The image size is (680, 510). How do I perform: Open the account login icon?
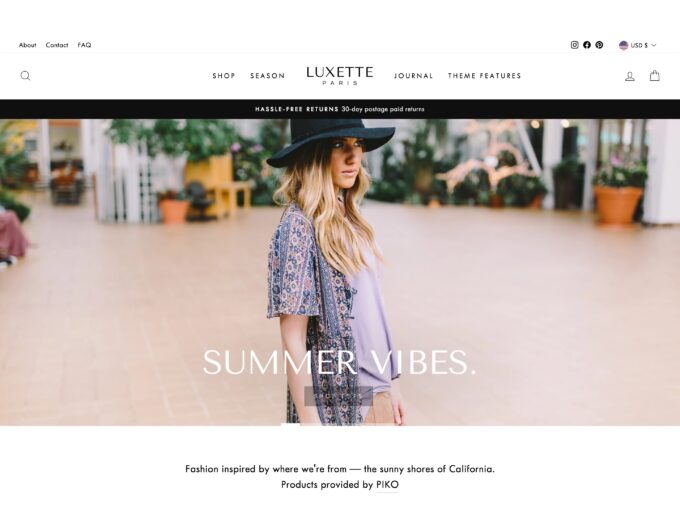[630, 76]
